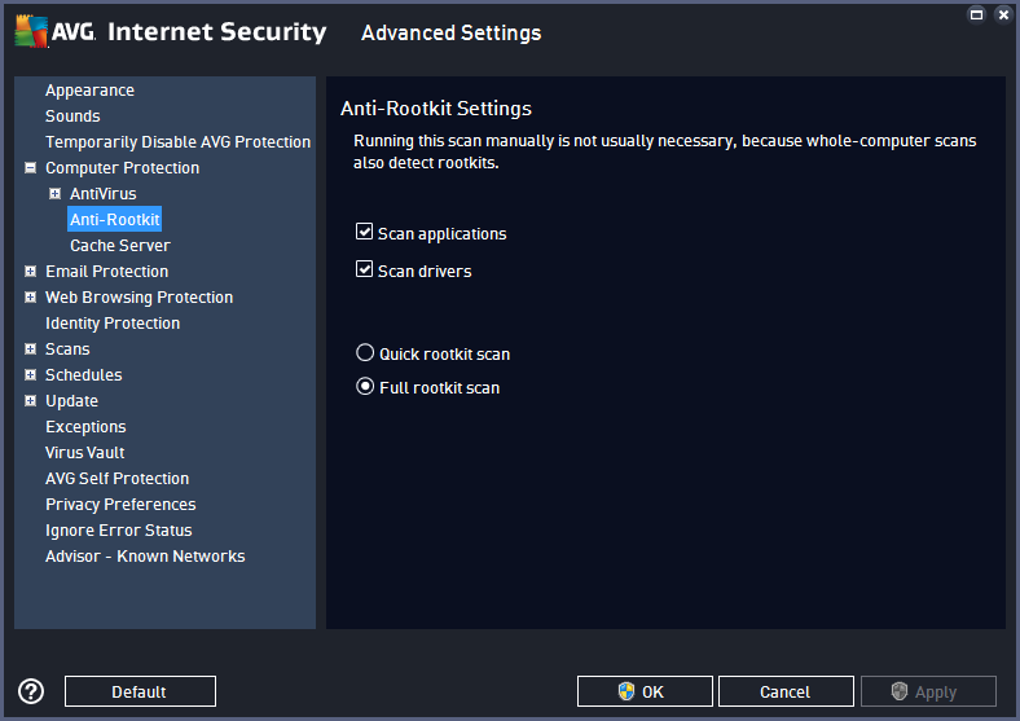Click the AVG logo icon
This screenshot has height=721, width=1020.
coord(32,32)
